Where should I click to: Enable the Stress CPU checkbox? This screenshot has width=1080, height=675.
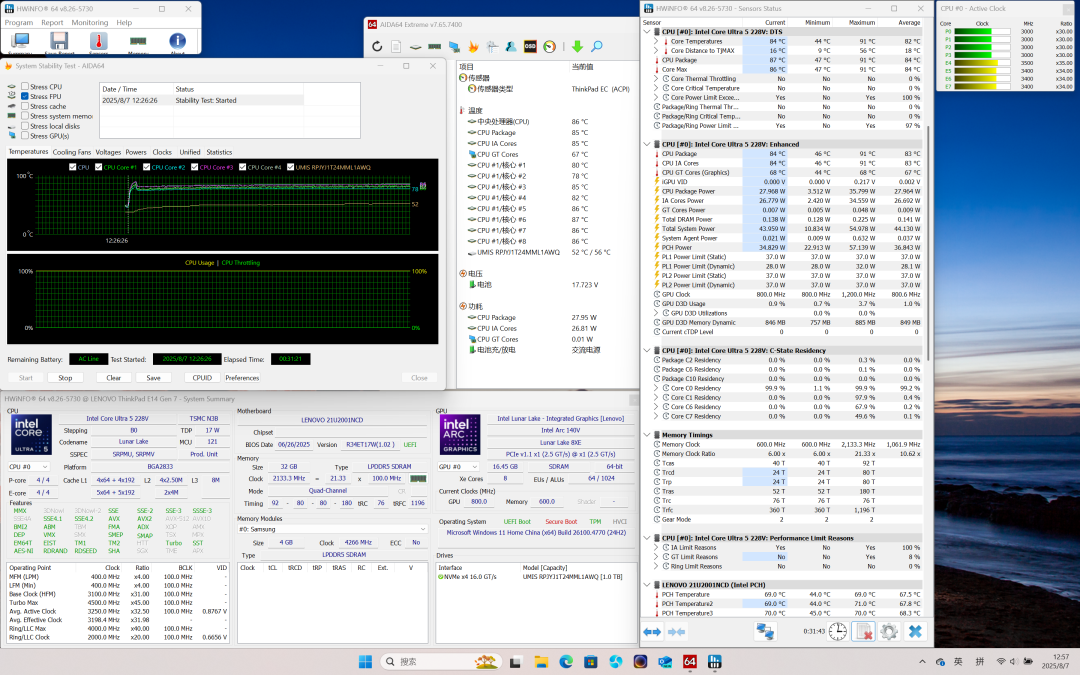pyautogui.click(x=25, y=87)
